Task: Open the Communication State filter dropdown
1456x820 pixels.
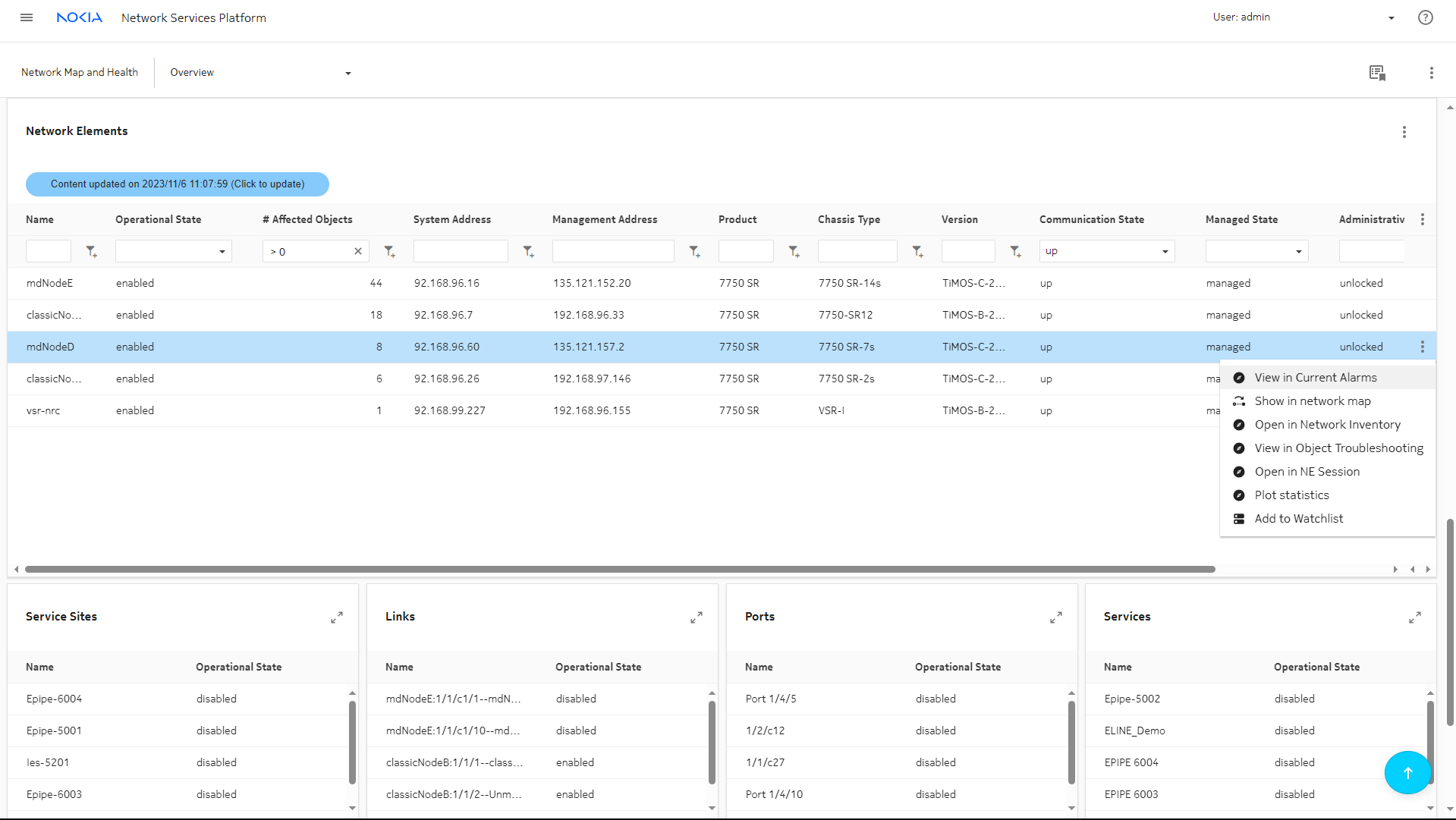Action: (x=1106, y=251)
